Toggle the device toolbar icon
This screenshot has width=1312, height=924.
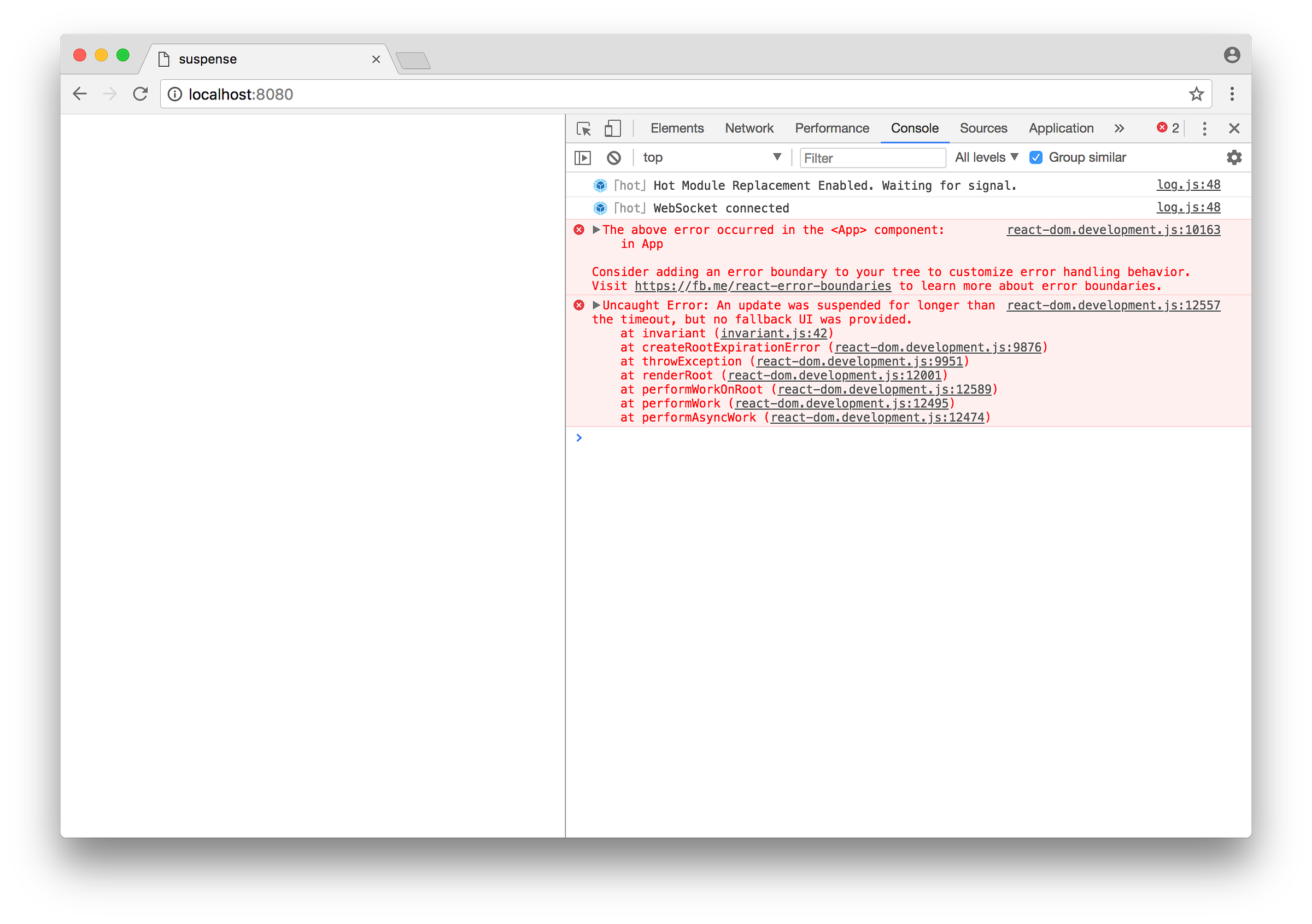coord(612,128)
